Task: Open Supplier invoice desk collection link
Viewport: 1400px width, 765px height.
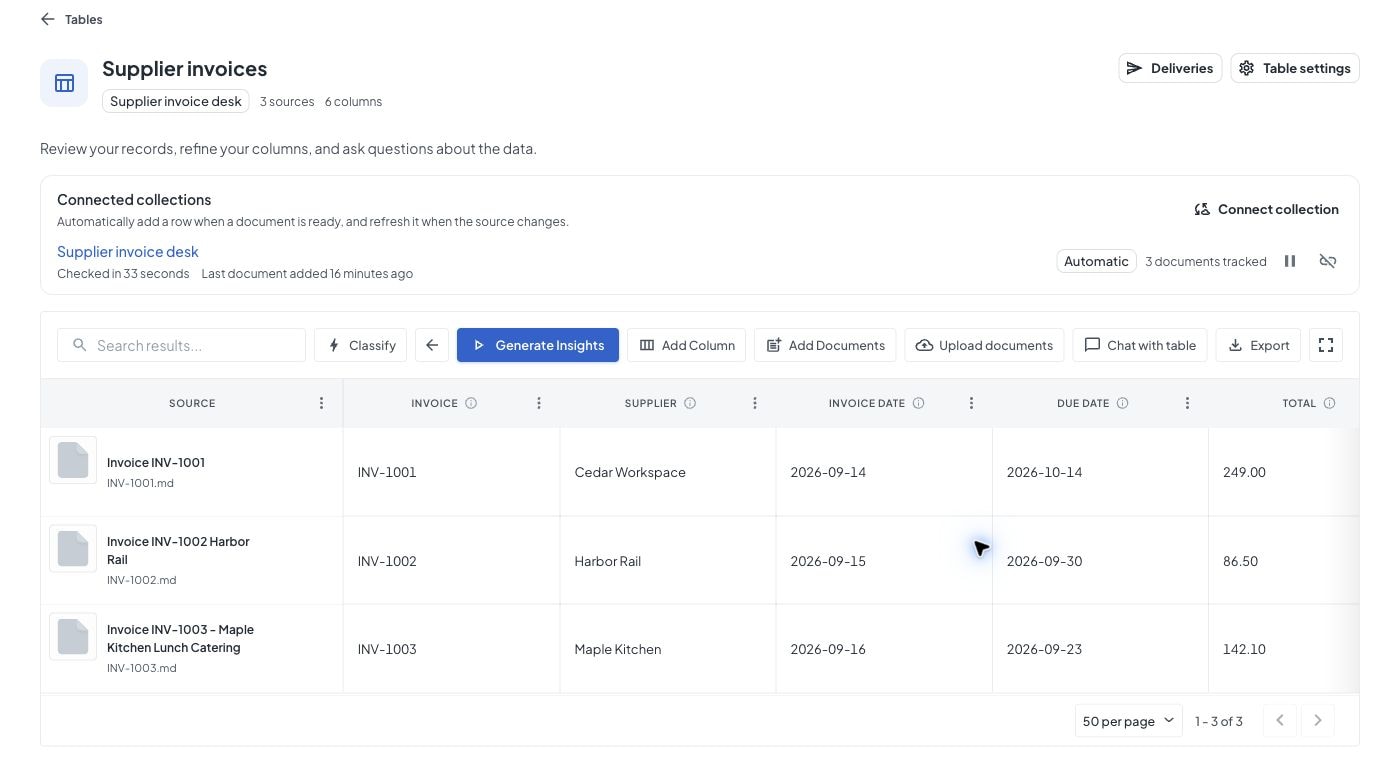Action: click(x=128, y=251)
